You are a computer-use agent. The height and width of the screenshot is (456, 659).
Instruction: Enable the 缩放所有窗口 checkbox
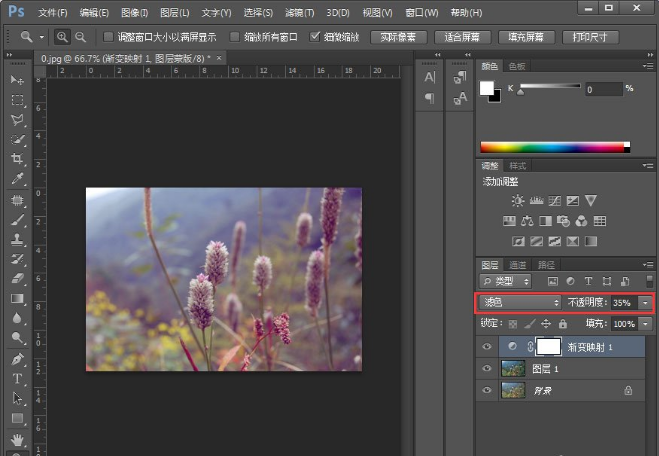tap(235, 37)
